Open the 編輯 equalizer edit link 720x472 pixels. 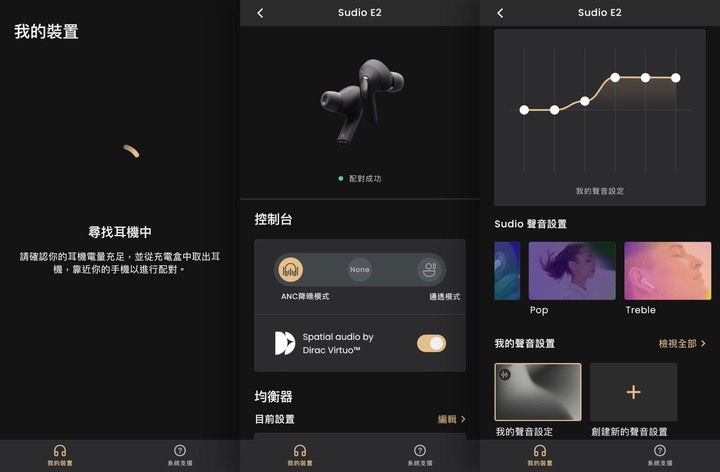point(447,419)
